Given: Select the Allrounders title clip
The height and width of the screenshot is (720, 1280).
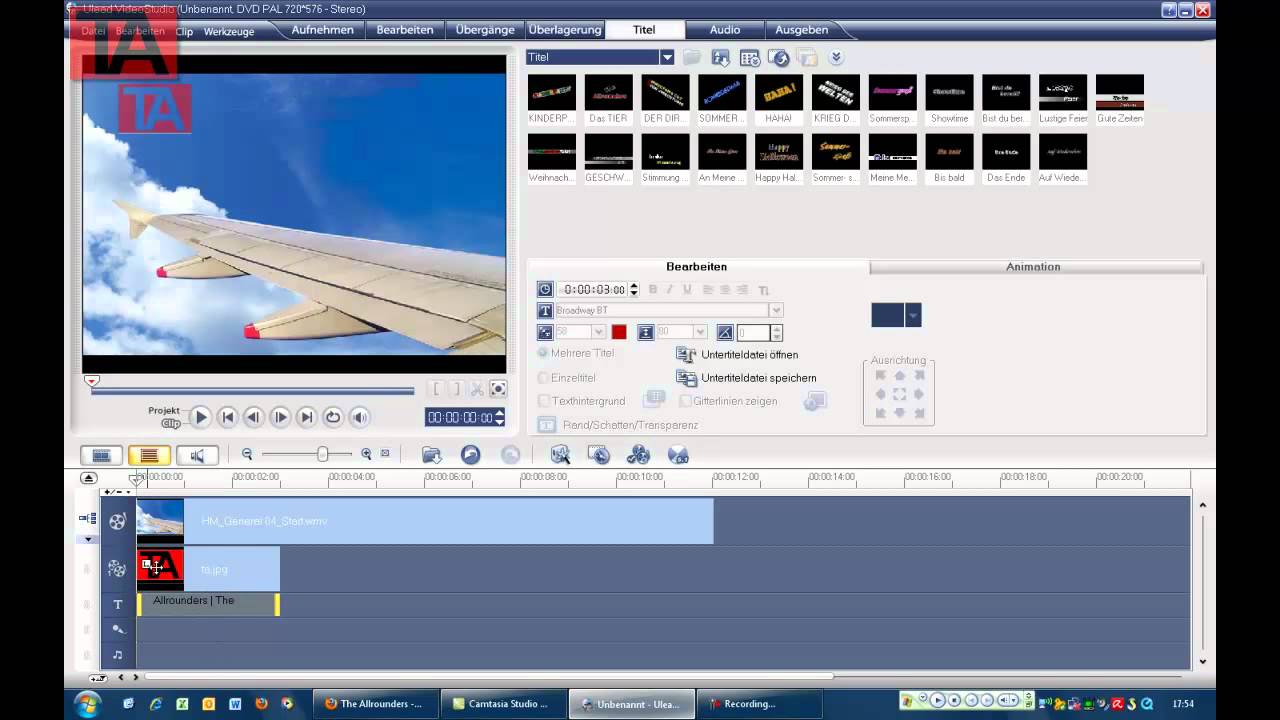Looking at the screenshot, I should click(208, 604).
